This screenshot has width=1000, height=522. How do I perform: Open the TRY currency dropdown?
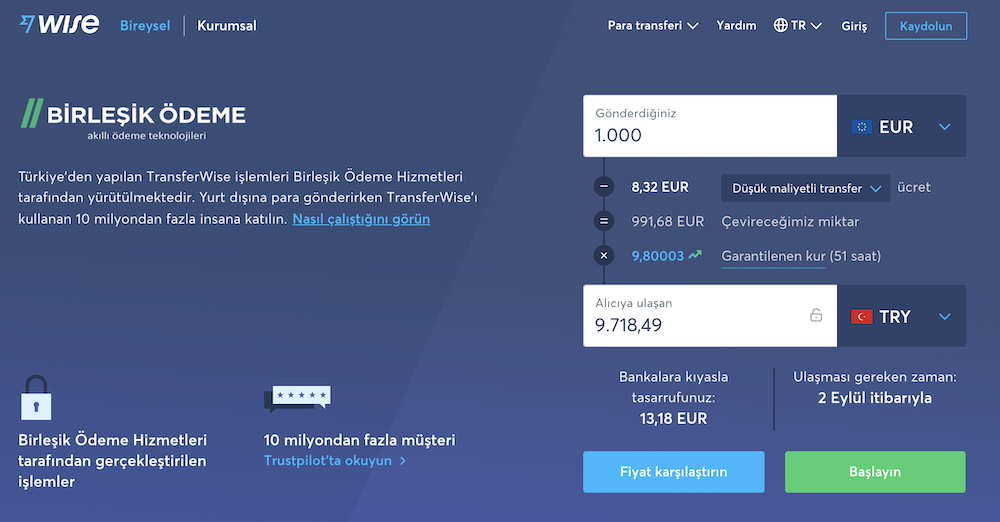(902, 316)
